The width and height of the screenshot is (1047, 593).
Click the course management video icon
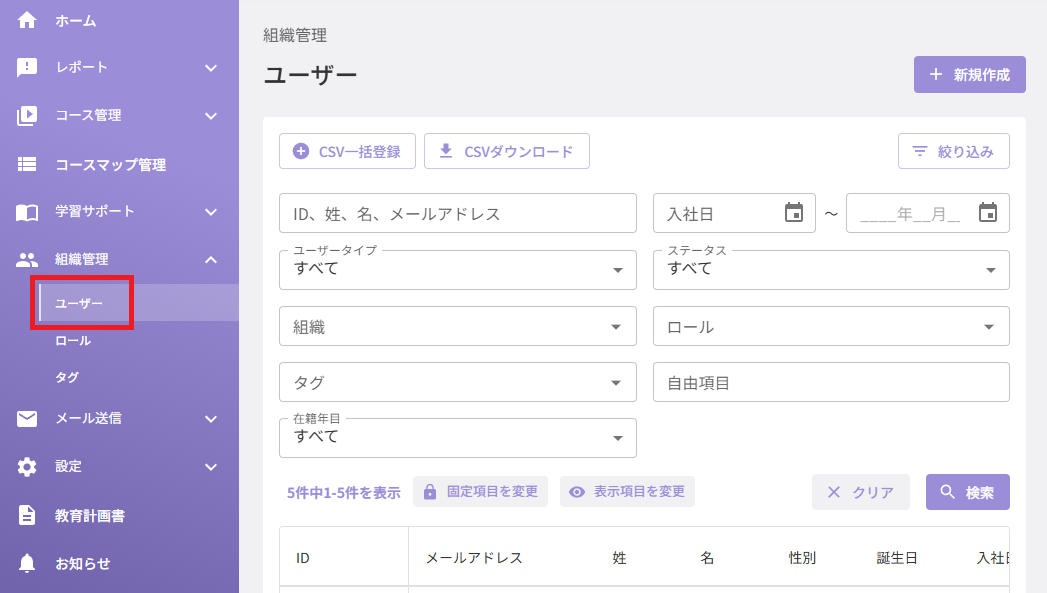pyautogui.click(x=27, y=116)
